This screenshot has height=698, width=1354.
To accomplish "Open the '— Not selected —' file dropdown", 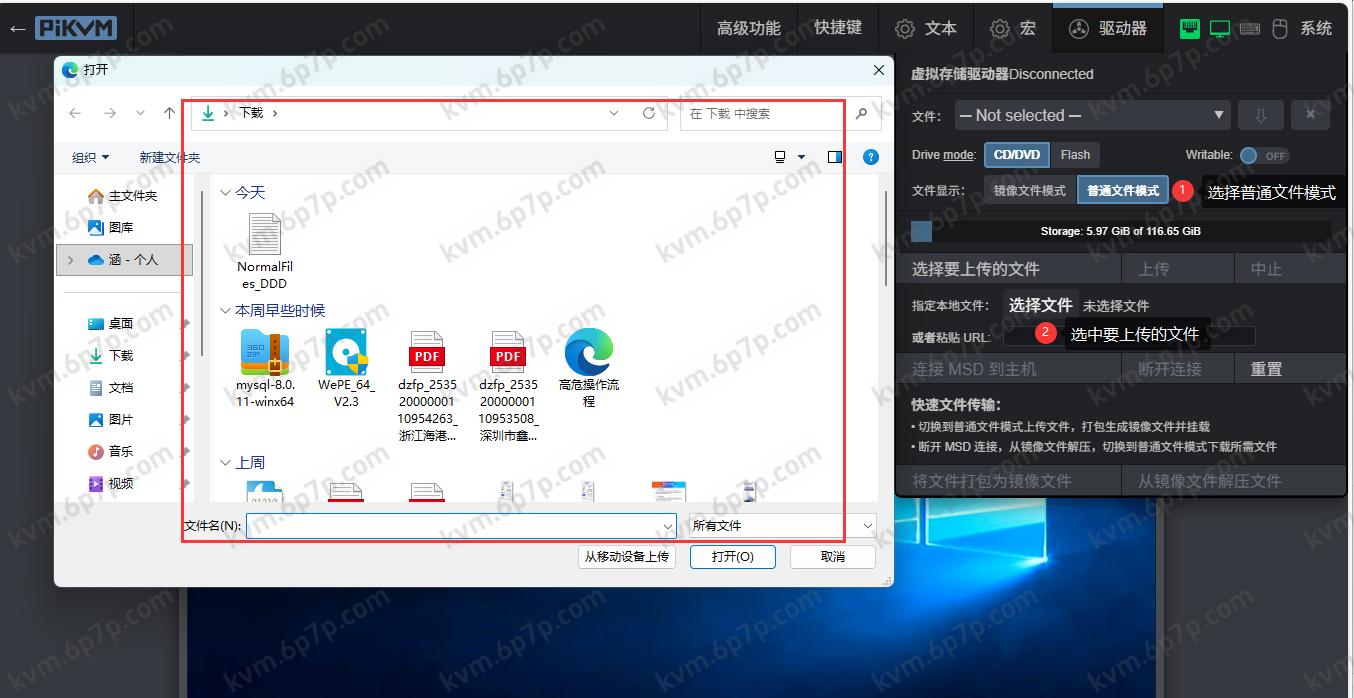I will [x=1092, y=116].
